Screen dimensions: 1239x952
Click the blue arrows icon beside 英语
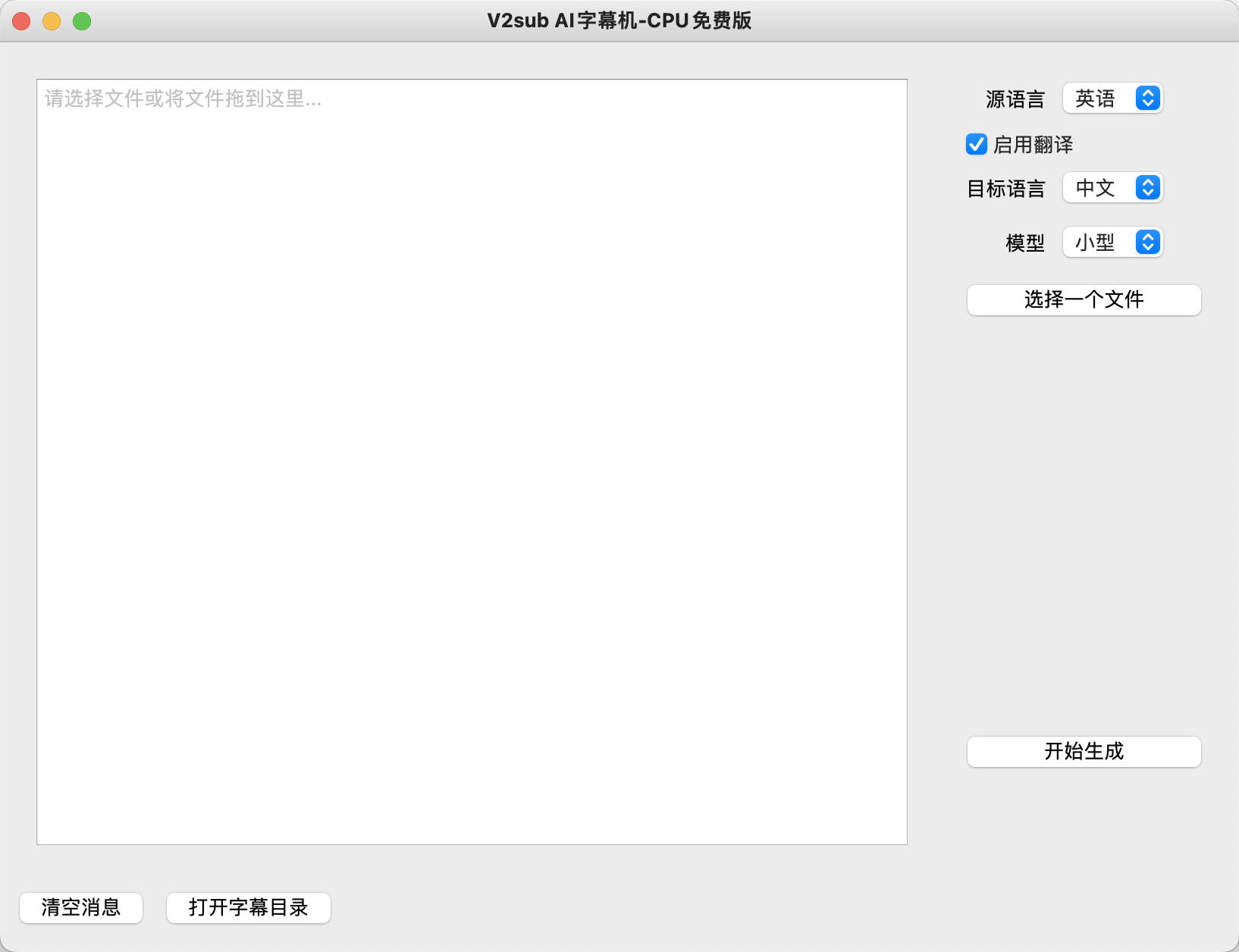1148,99
